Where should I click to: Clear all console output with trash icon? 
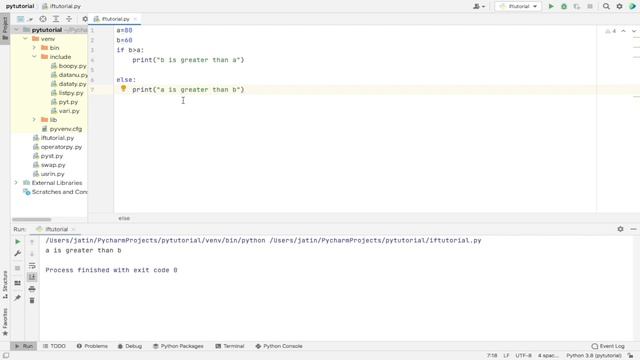32,300
